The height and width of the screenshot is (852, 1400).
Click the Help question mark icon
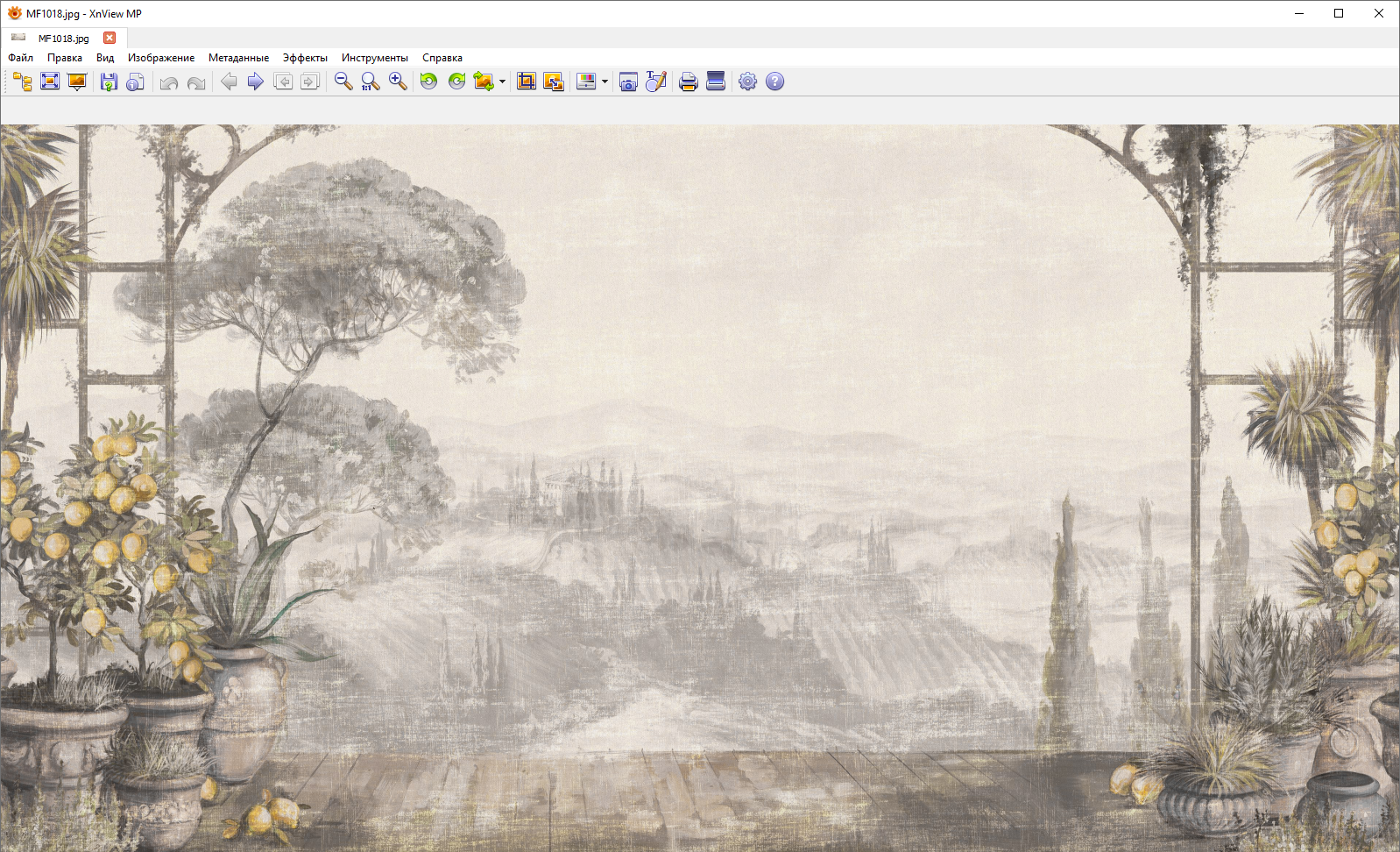pos(774,82)
